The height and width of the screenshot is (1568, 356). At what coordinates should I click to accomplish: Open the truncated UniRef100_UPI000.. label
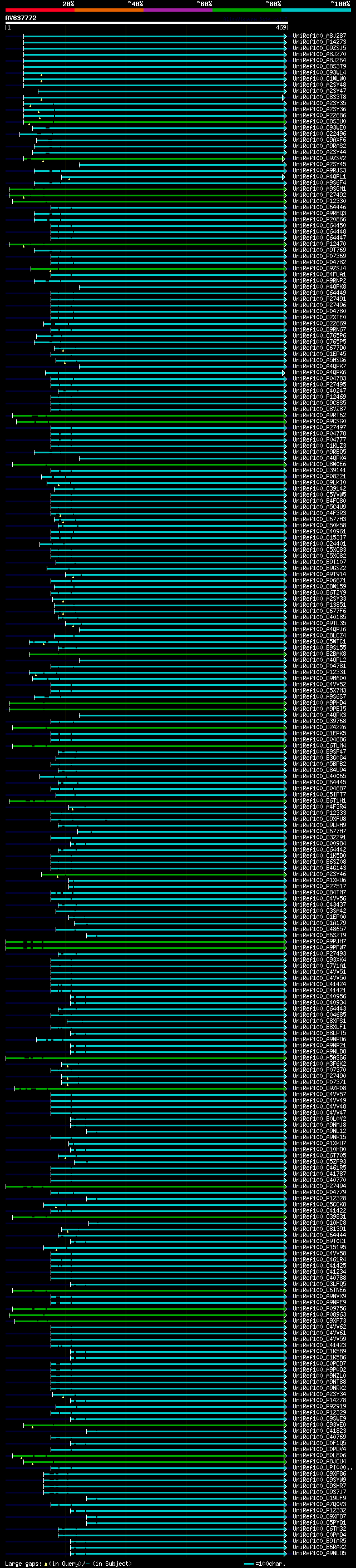(323, 1467)
